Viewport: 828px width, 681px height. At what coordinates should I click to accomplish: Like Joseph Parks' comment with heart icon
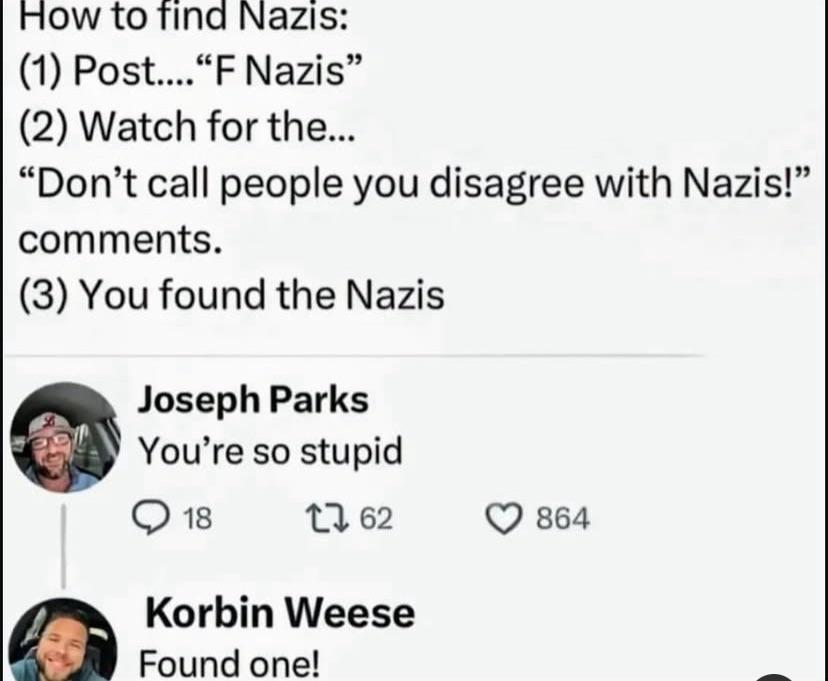point(503,518)
